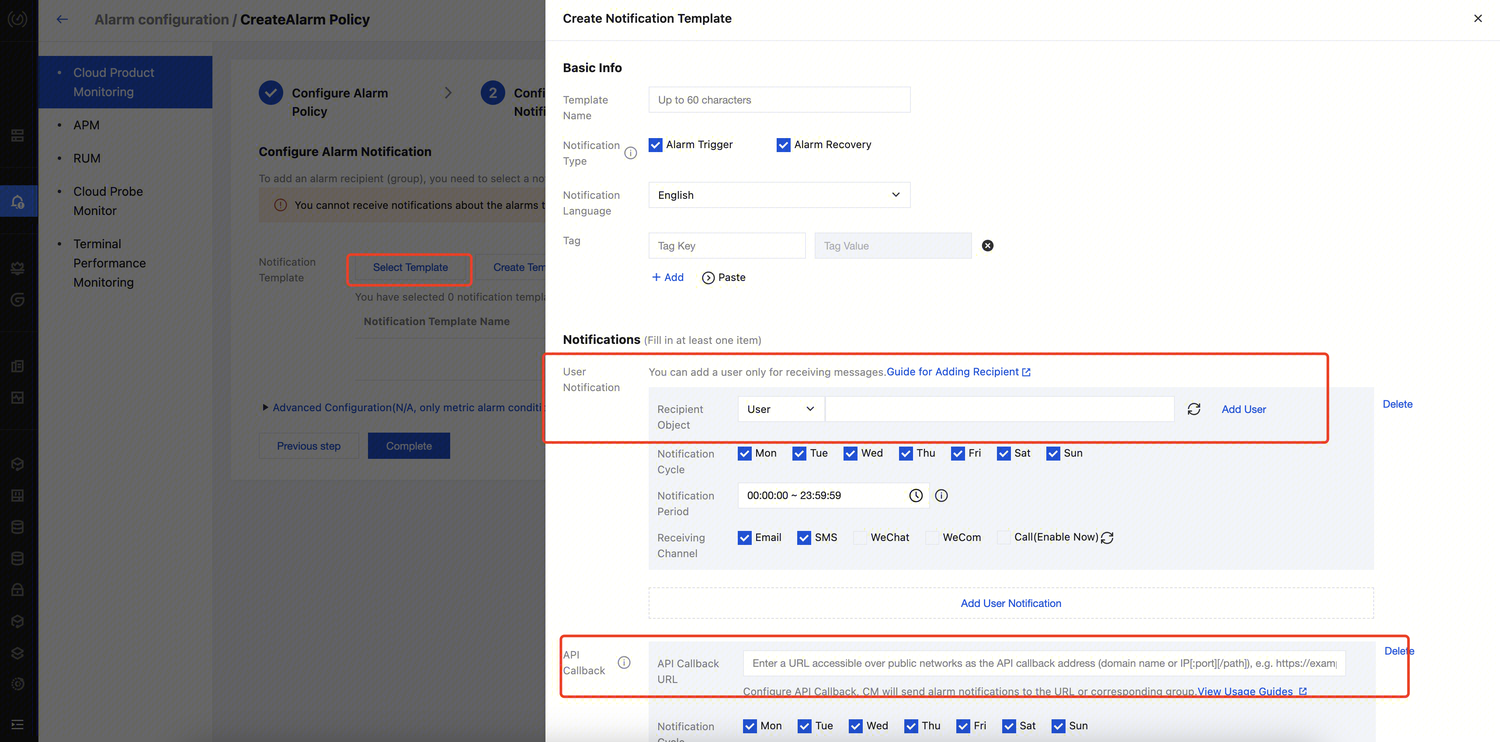Uncheck the Alarm Trigger checkbox
This screenshot has width=1500, height=742.
click(x=656, y=145)
